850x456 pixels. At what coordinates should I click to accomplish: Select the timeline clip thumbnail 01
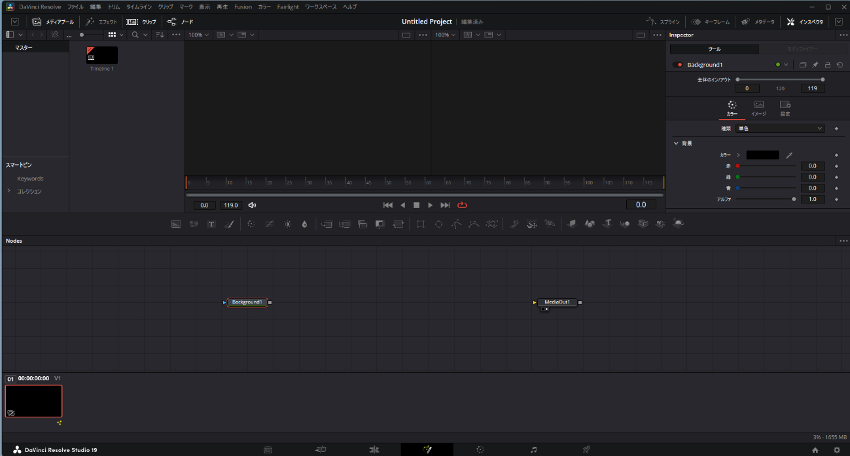point(34,401)
